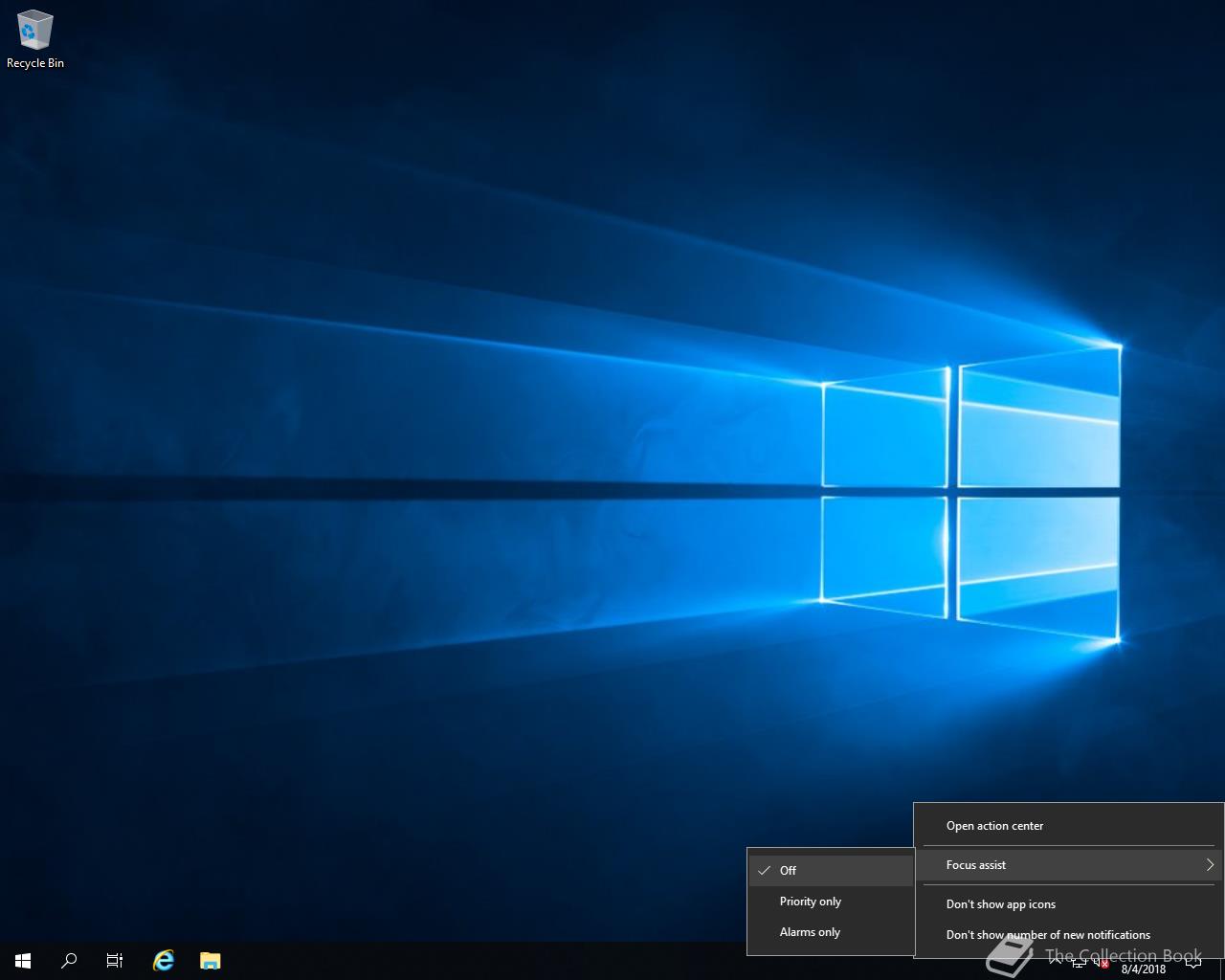Open the Recycle Bin desktop icon
Viewport: 1225px width, 980px height.
point(34,40)
